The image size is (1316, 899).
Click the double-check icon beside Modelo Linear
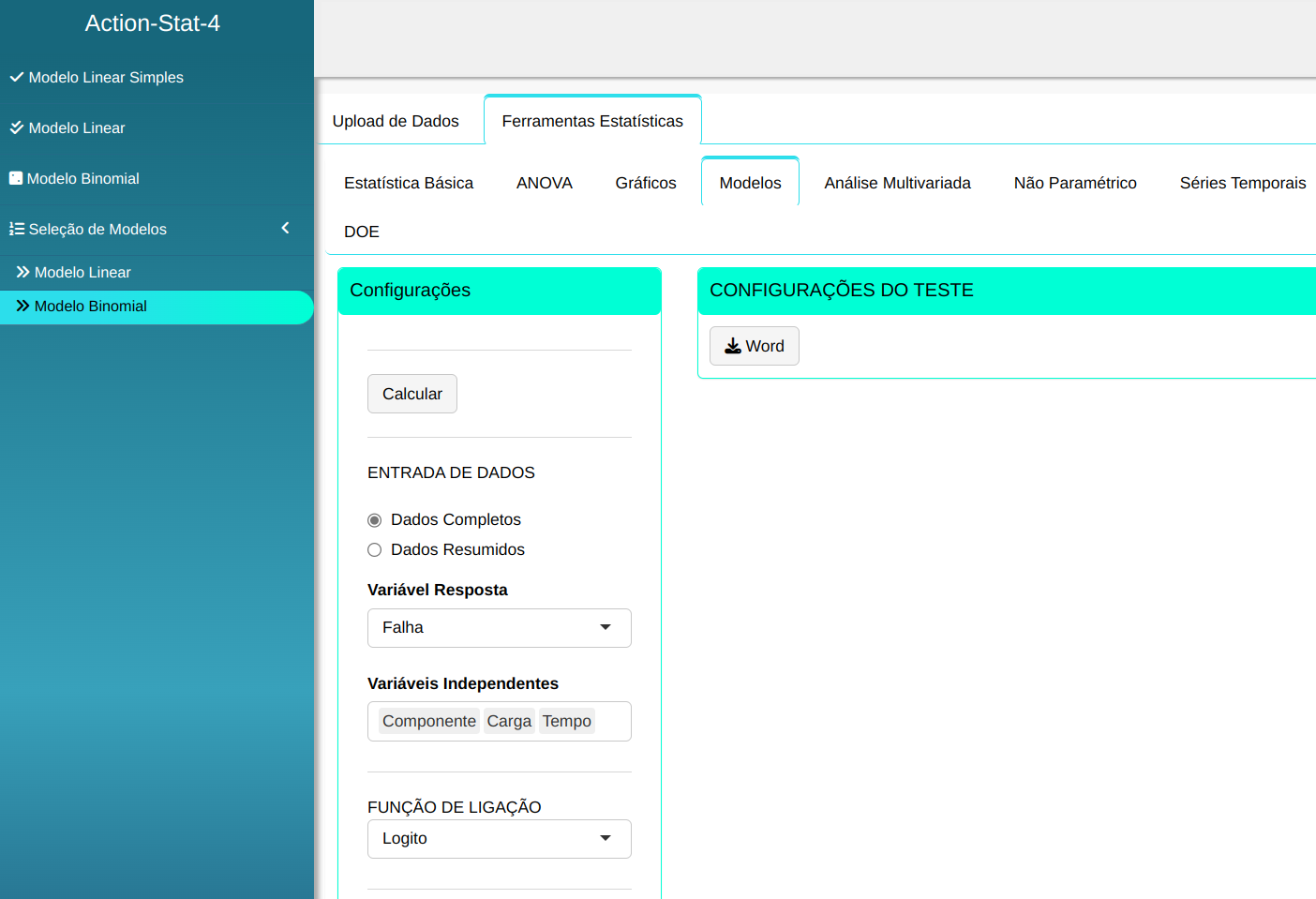coord(17,127)
